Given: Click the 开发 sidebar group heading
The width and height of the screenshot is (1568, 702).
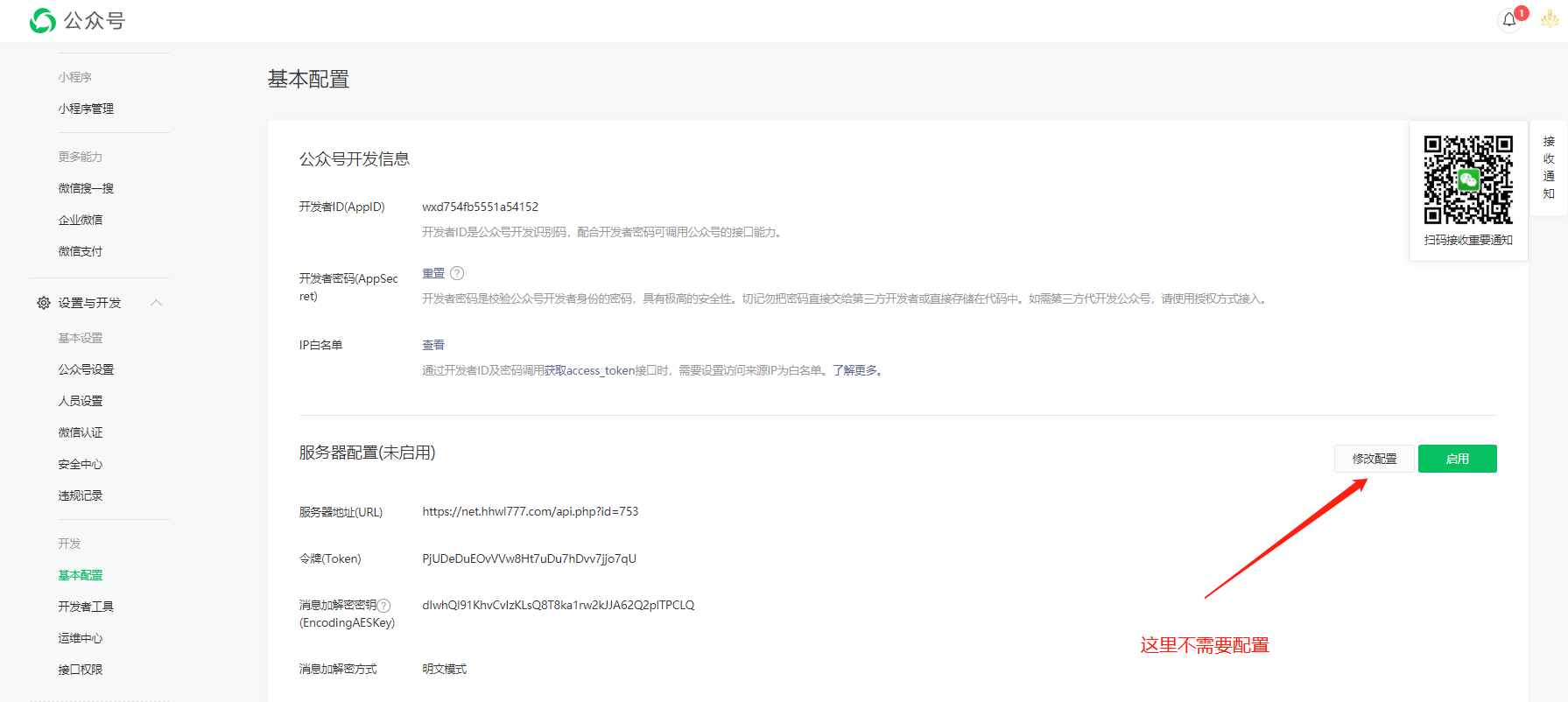Looking at the screenshot, I should pos(69,544).
